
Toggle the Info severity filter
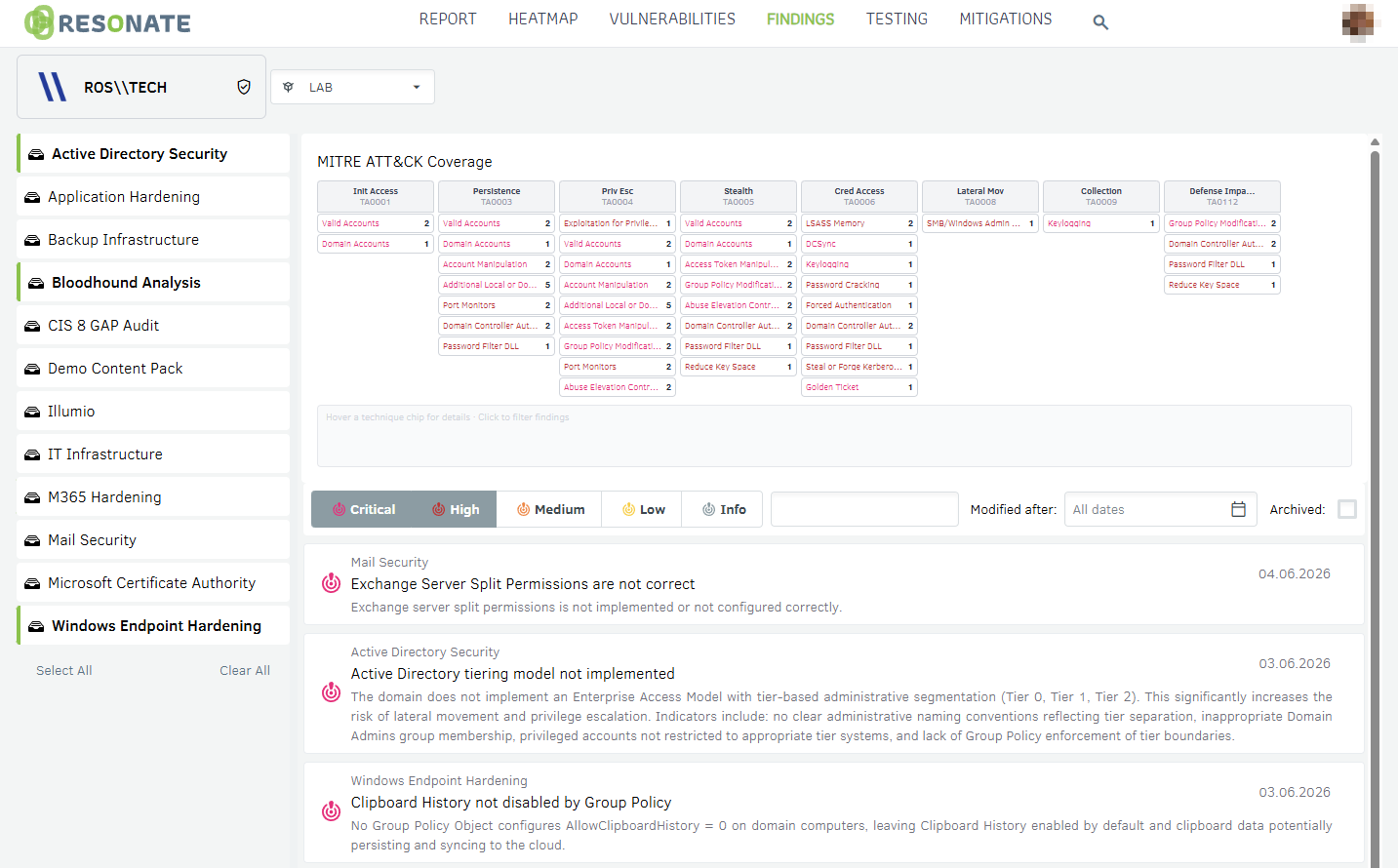point(724,509)
